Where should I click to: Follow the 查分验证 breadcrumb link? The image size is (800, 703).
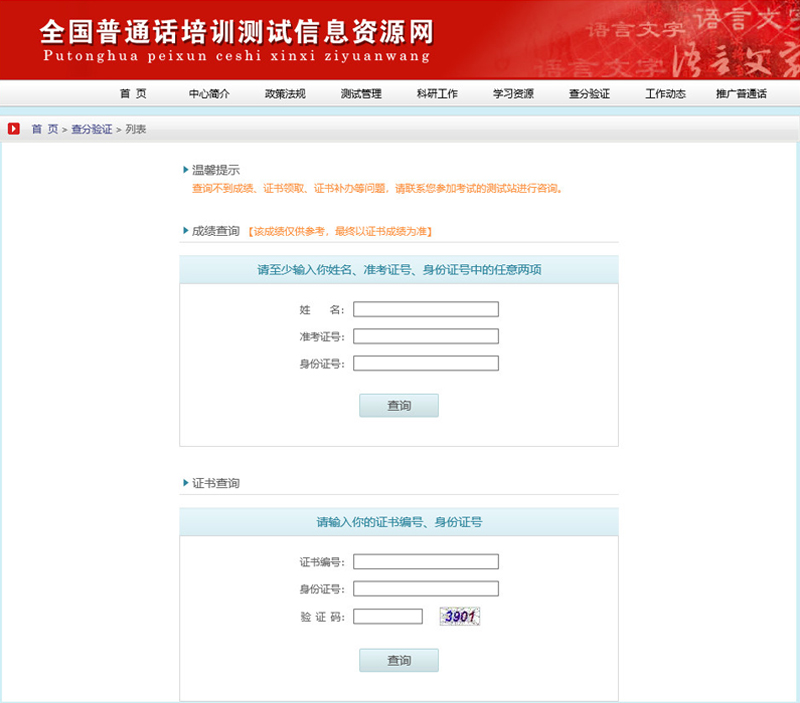[x=92, y=129]
